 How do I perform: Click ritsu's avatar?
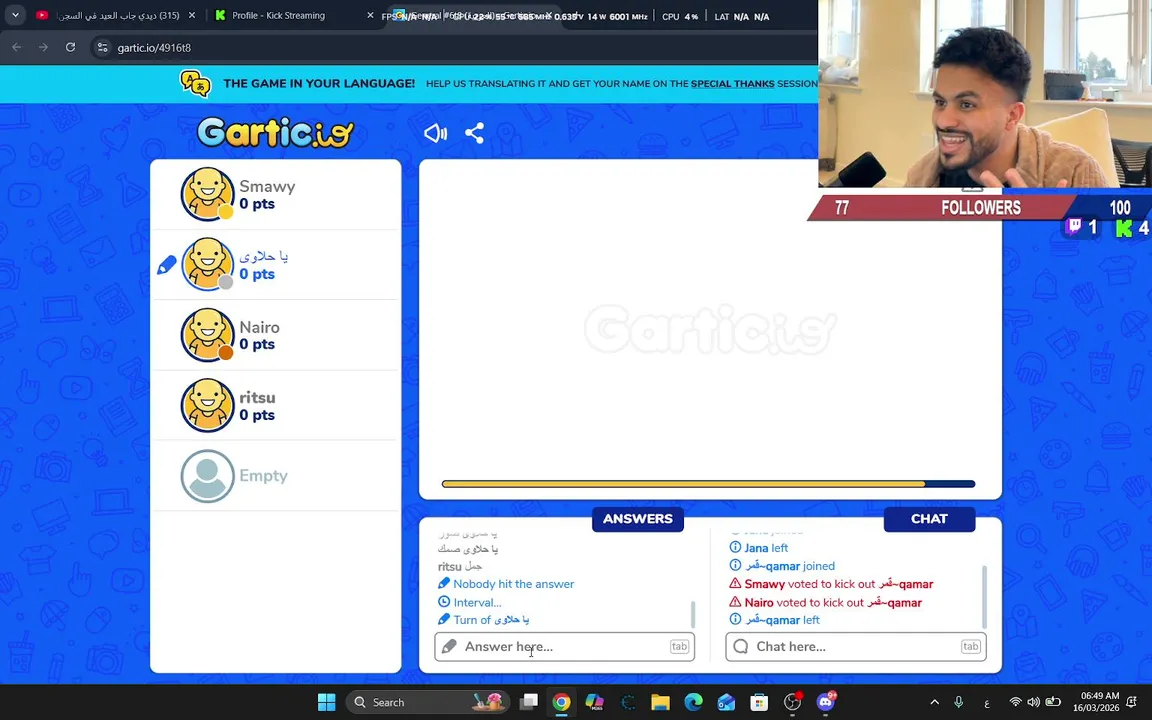207,406
